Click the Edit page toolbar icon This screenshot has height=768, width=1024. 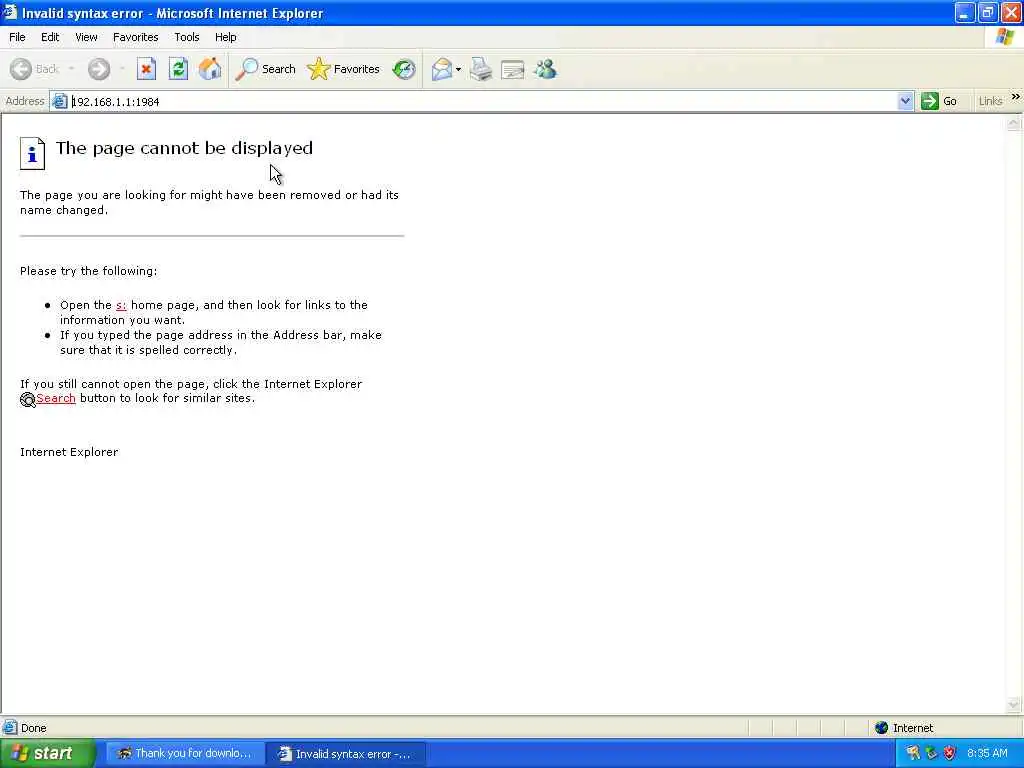coord(513,69)
